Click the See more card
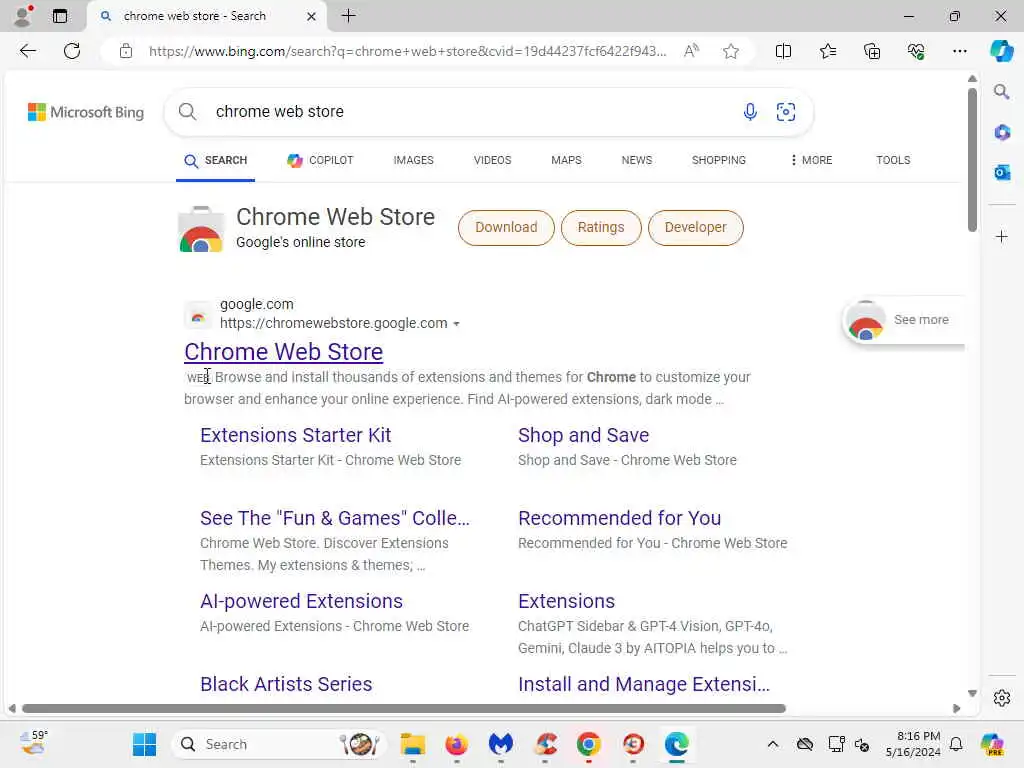The width and height of the screenshot is (1024, 768). [x=904, y=320]
